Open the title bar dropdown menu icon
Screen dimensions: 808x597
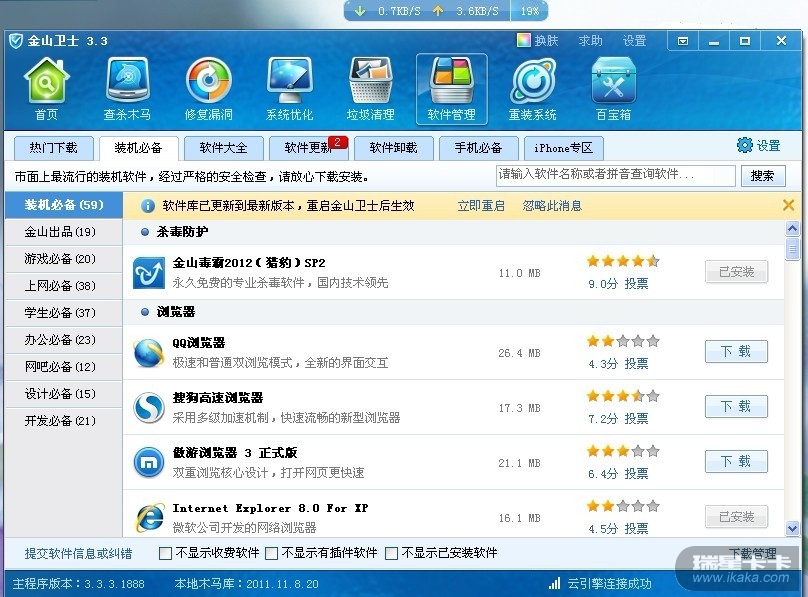(x=683, y=41)
